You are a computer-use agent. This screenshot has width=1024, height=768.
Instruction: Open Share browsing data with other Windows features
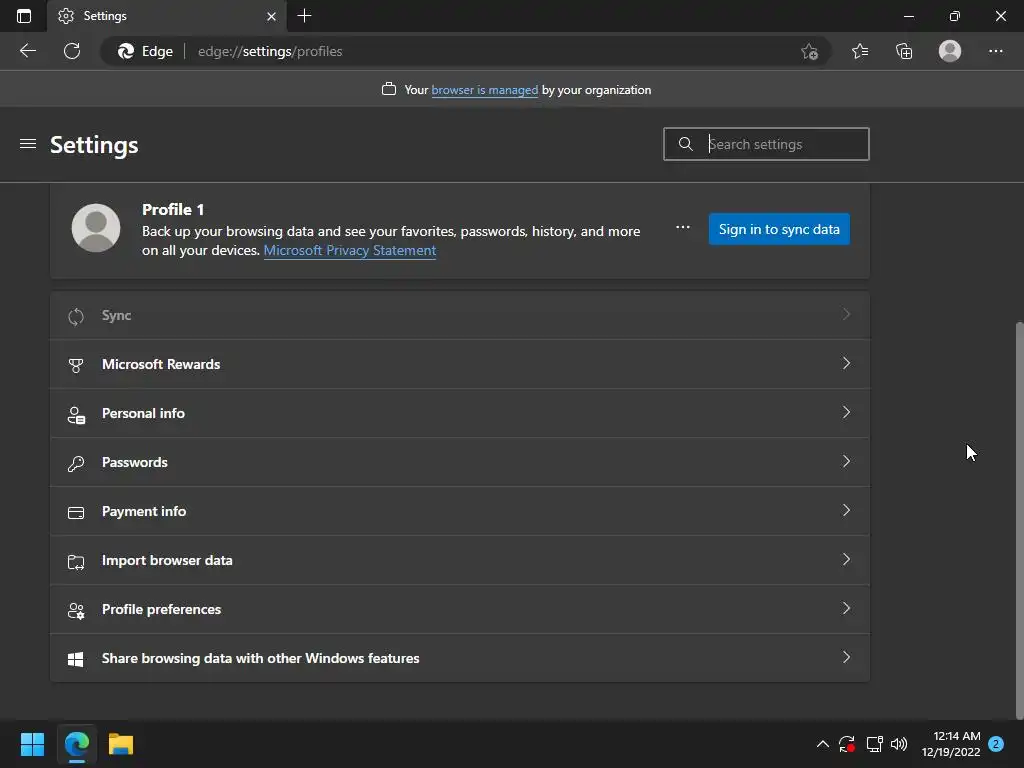tap(460, 658)
